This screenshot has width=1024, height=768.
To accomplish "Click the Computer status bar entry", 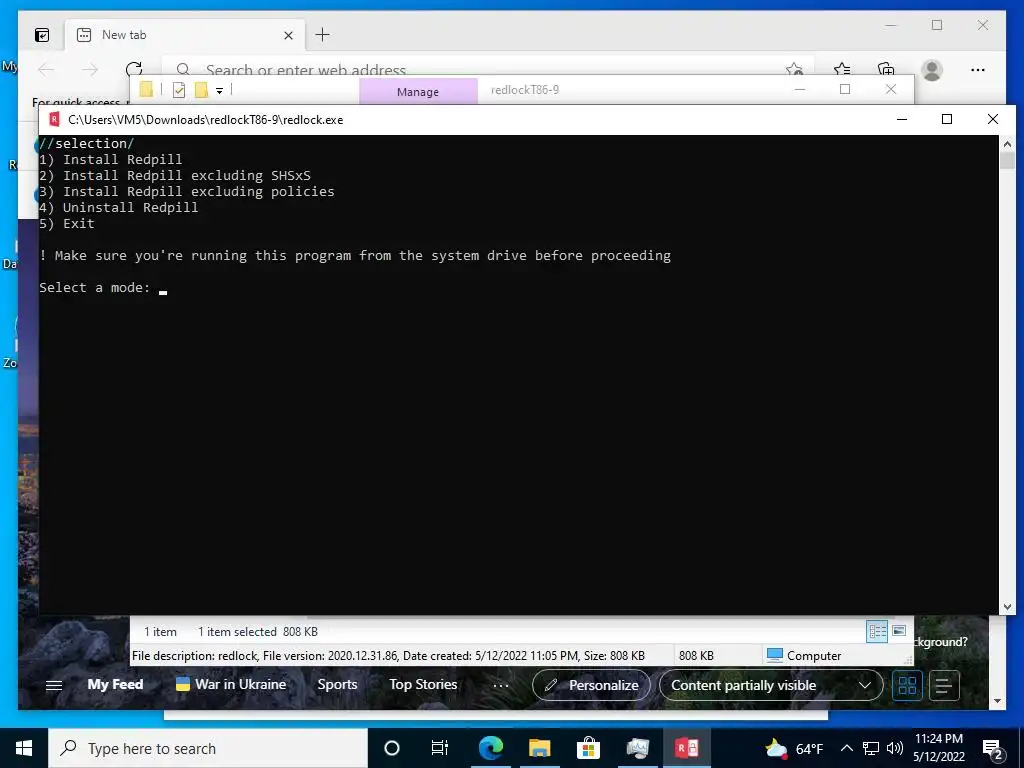I will 804,655.
